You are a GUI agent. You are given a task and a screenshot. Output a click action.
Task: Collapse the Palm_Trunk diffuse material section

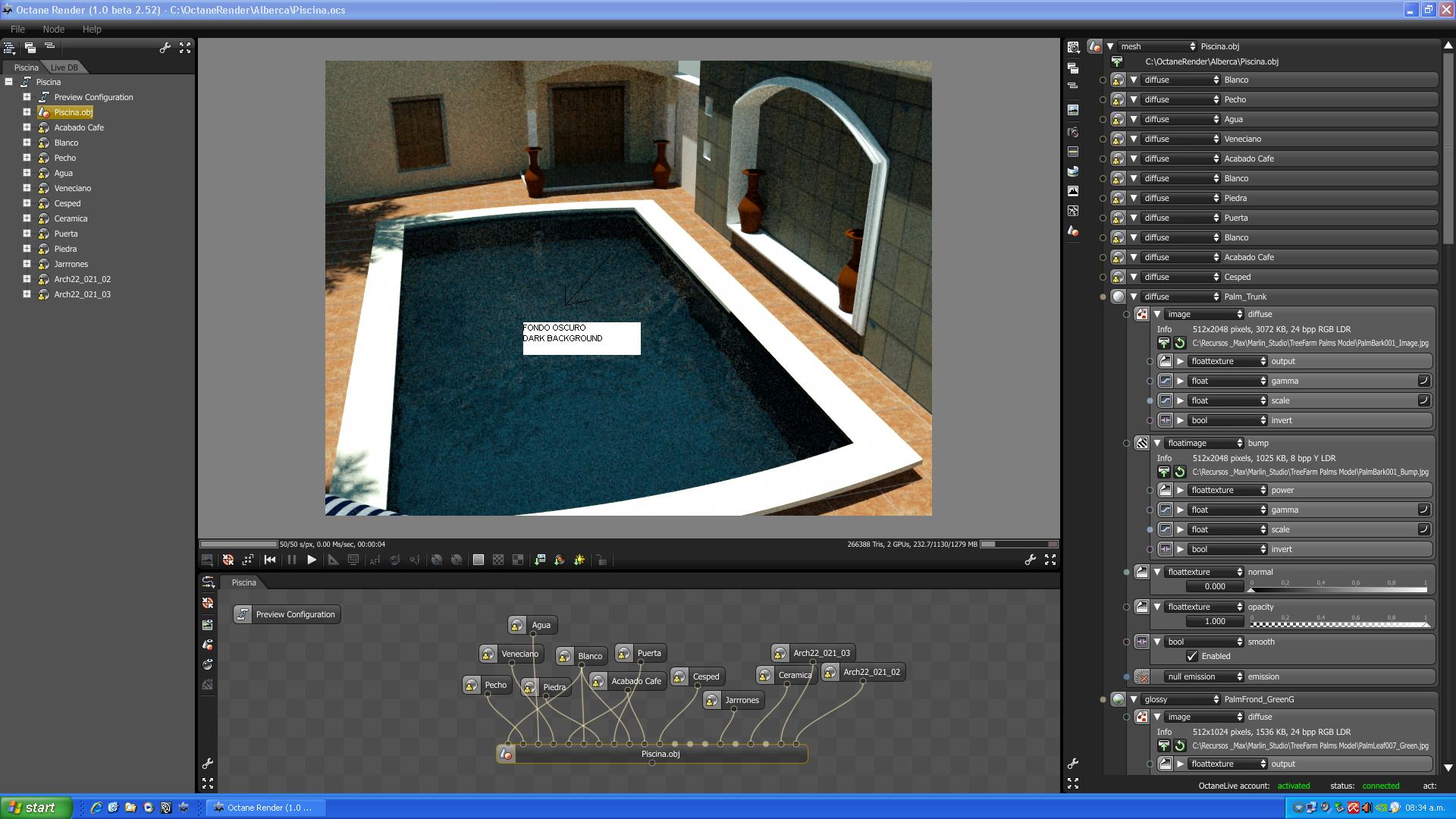(x=1134, y=297)
